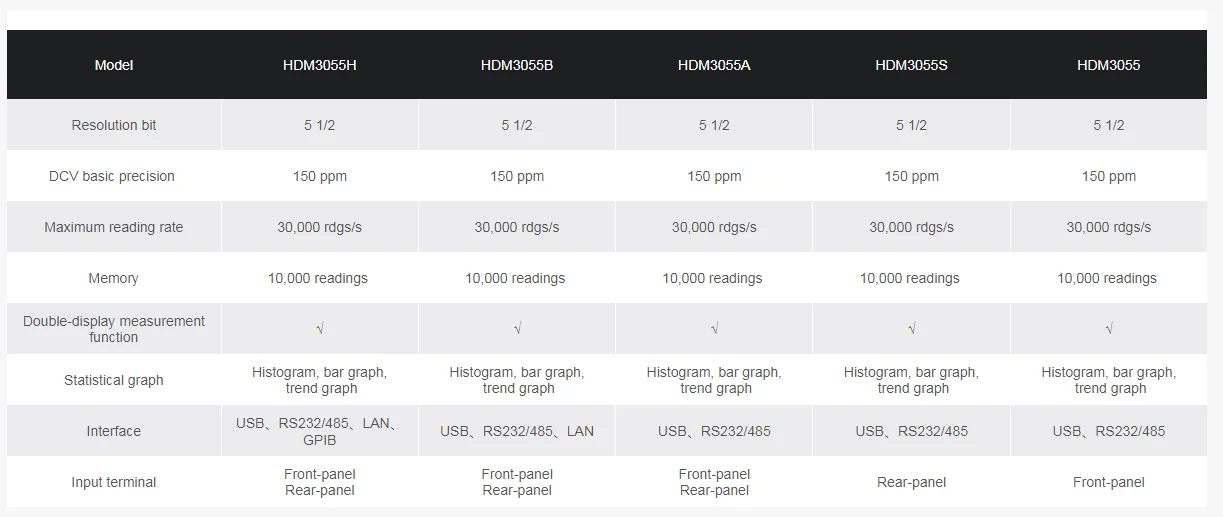Image resolution: width=1223 pixels, height=517 pixels.
Task: Click the checkmark under HDM3055H double-display
Action: (320, 329)
